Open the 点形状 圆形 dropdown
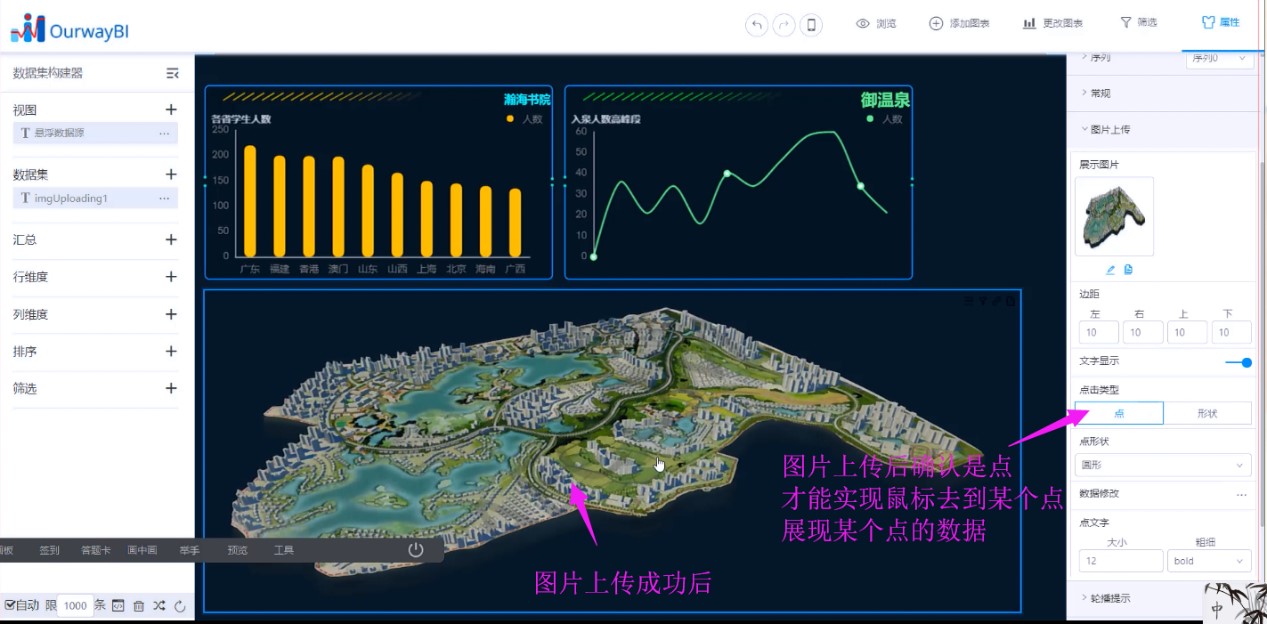The height and width of the screenshot is (624, 1267). tap(1163, 465)
